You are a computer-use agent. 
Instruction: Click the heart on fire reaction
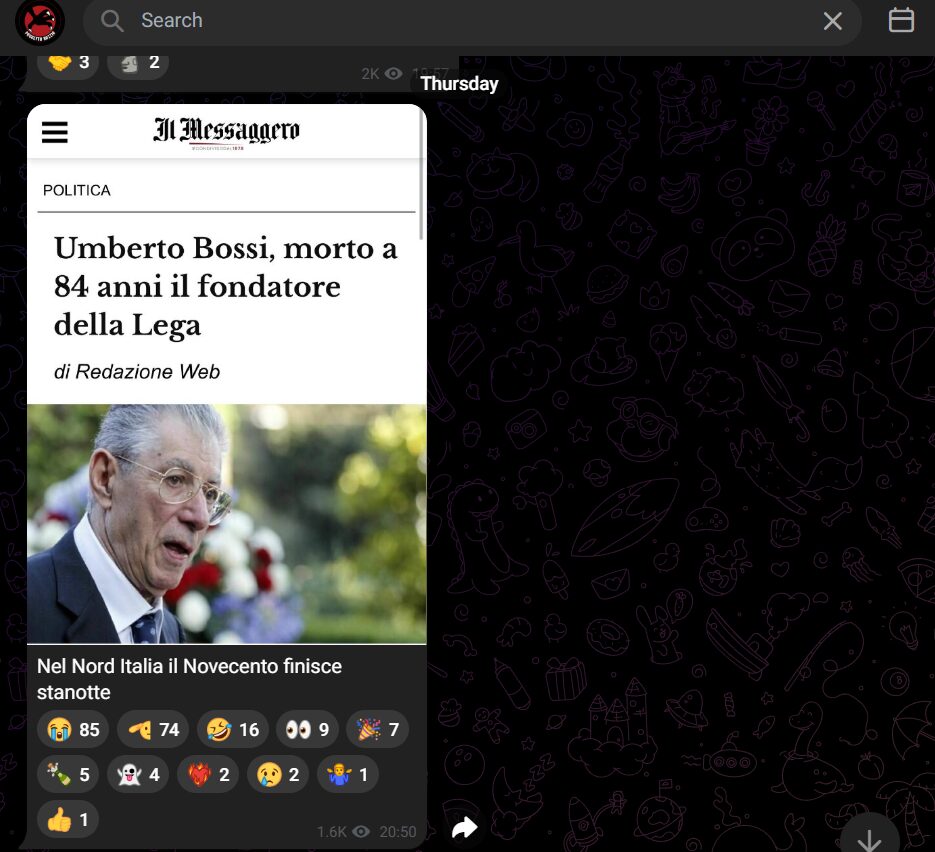click(208, 775)
